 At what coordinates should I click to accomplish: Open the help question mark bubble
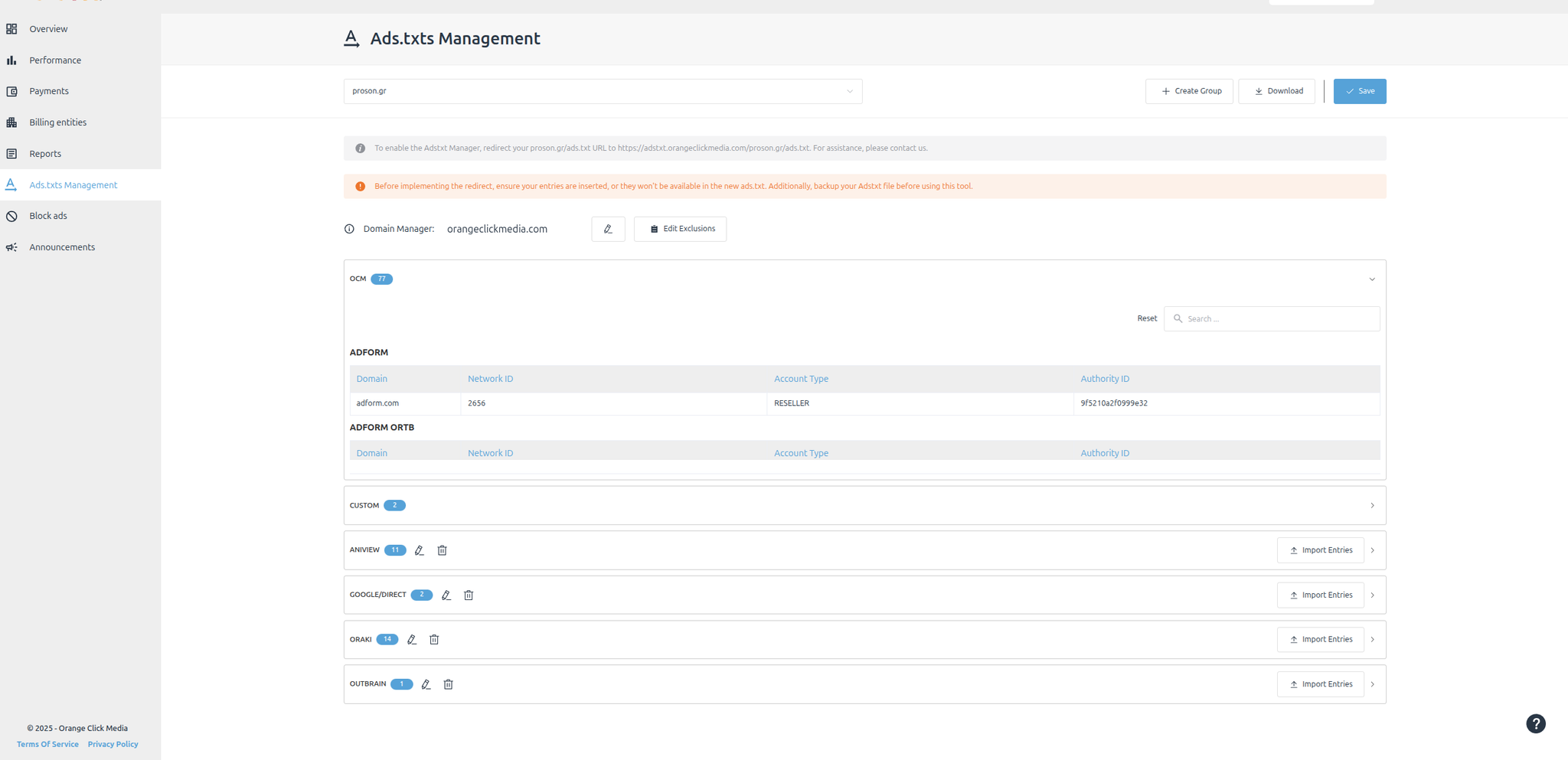pyautogui.click(x=1536, y=723)
